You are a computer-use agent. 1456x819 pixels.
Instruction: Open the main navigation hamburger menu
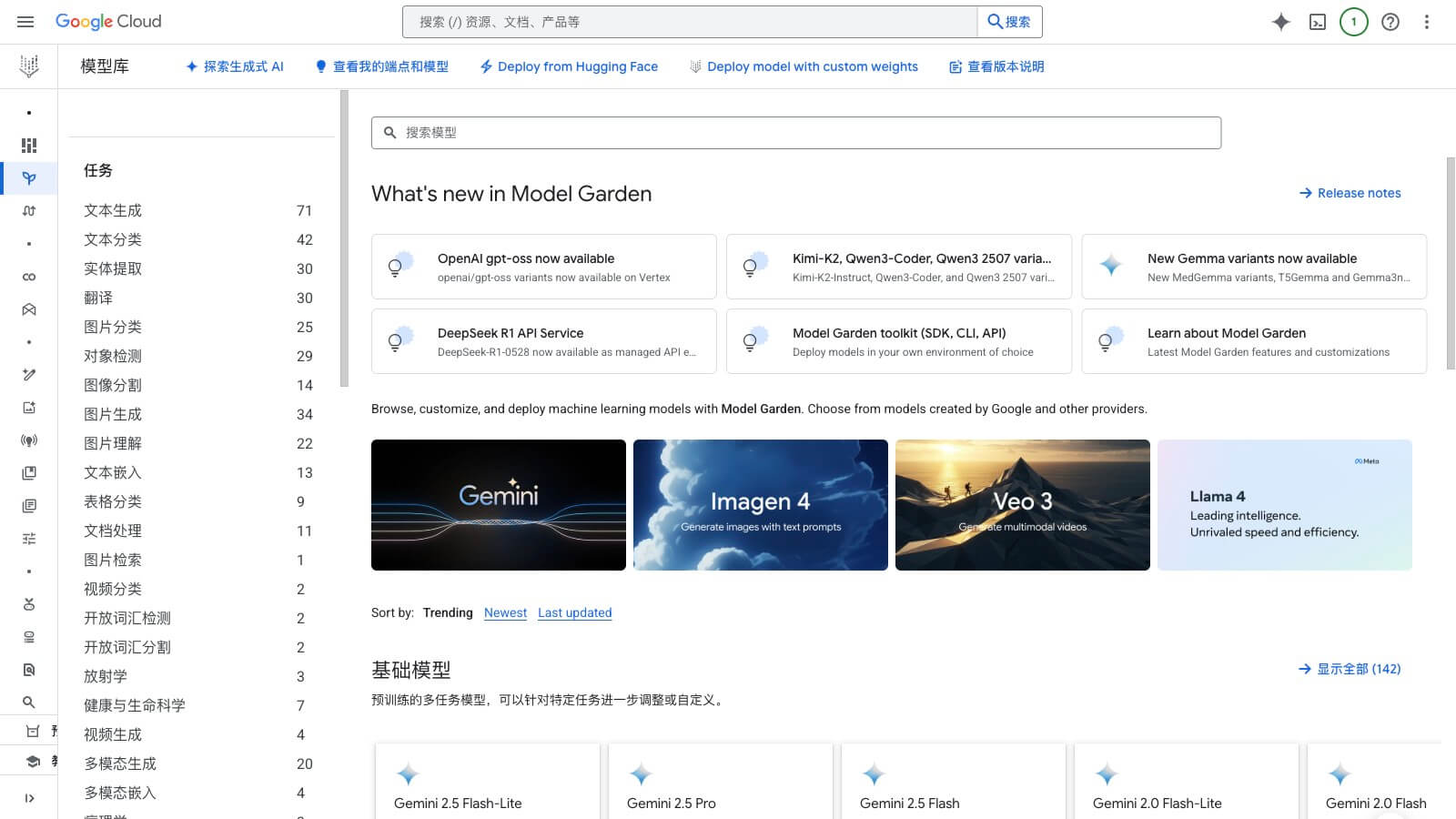(25, 22)
